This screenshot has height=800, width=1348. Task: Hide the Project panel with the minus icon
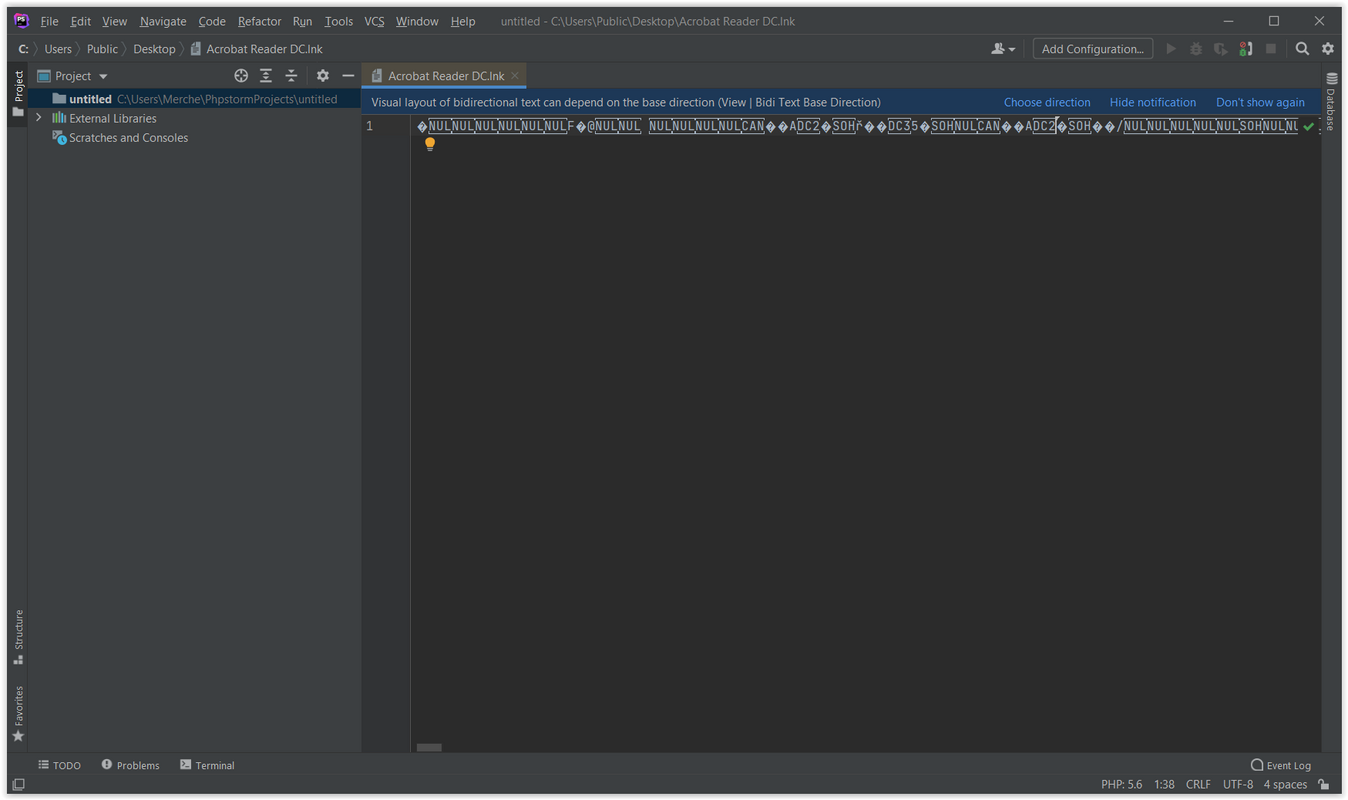pos(348,76)
